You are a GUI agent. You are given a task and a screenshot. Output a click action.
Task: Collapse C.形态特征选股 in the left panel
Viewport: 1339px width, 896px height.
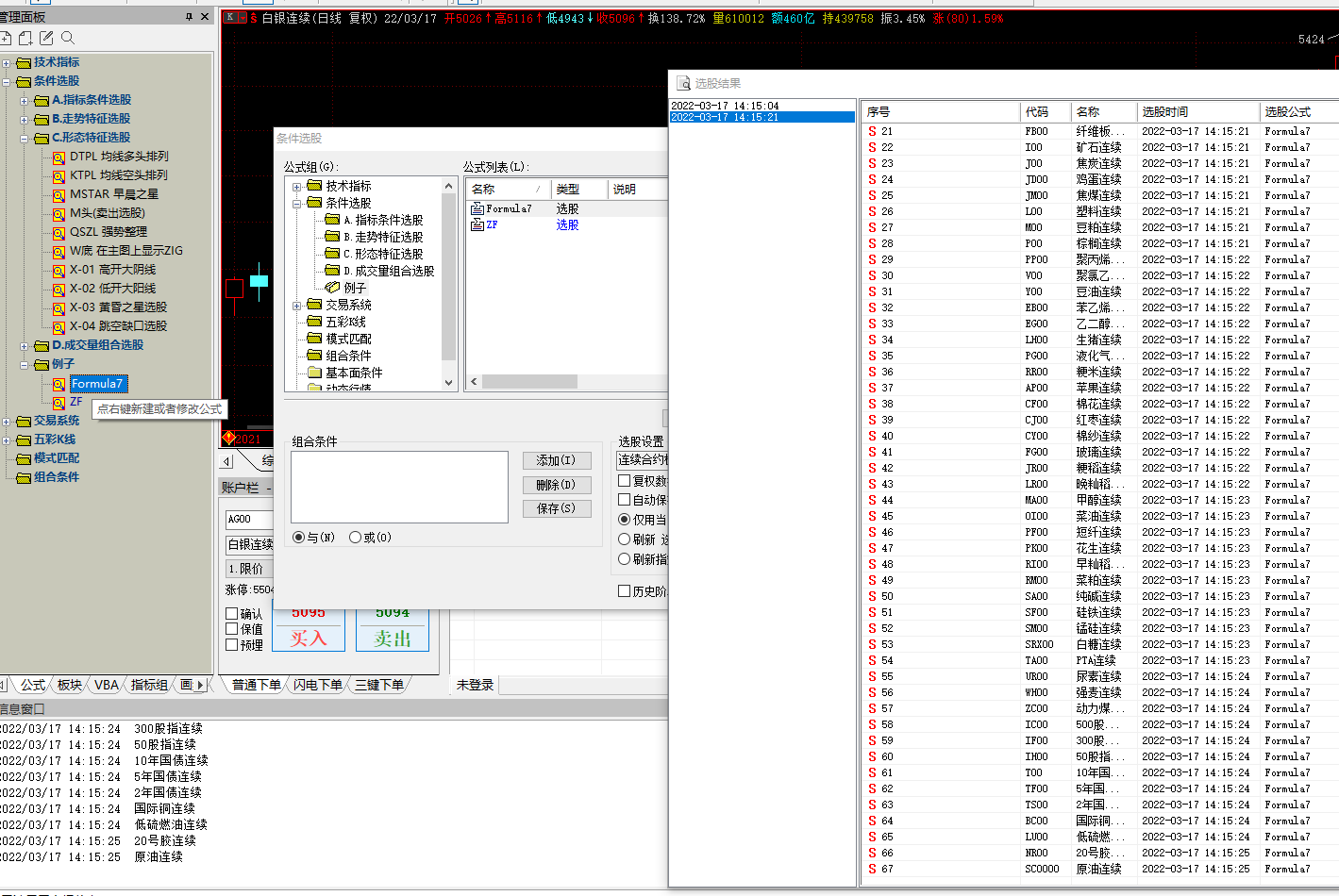click(25, 139)
